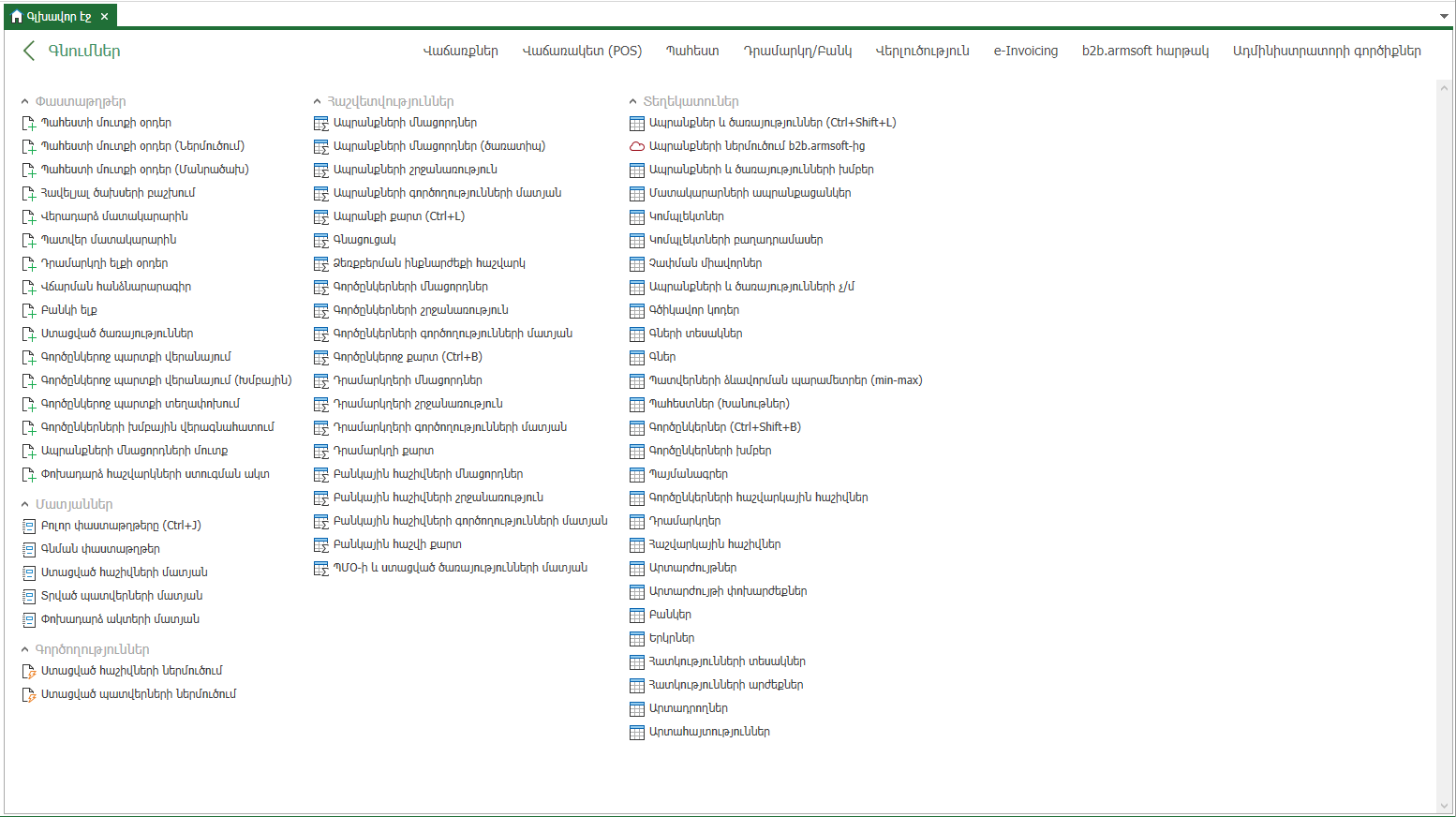The width and height of the screenshot is (1456, 817).
Task: Open the Դրամարկղ/Բանկ menu
Action: (x=797, y=51)
